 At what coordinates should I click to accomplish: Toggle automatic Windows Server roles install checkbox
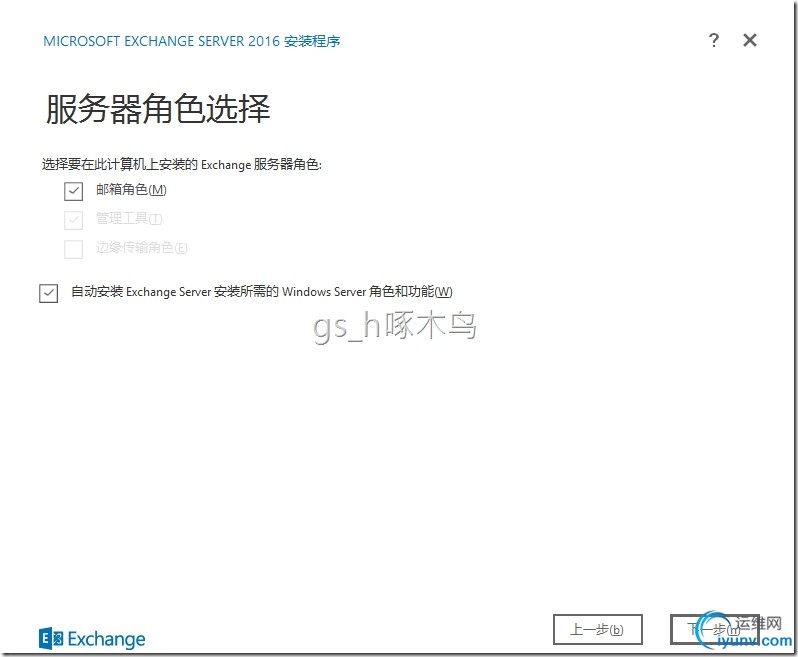(x=48, y=293)
